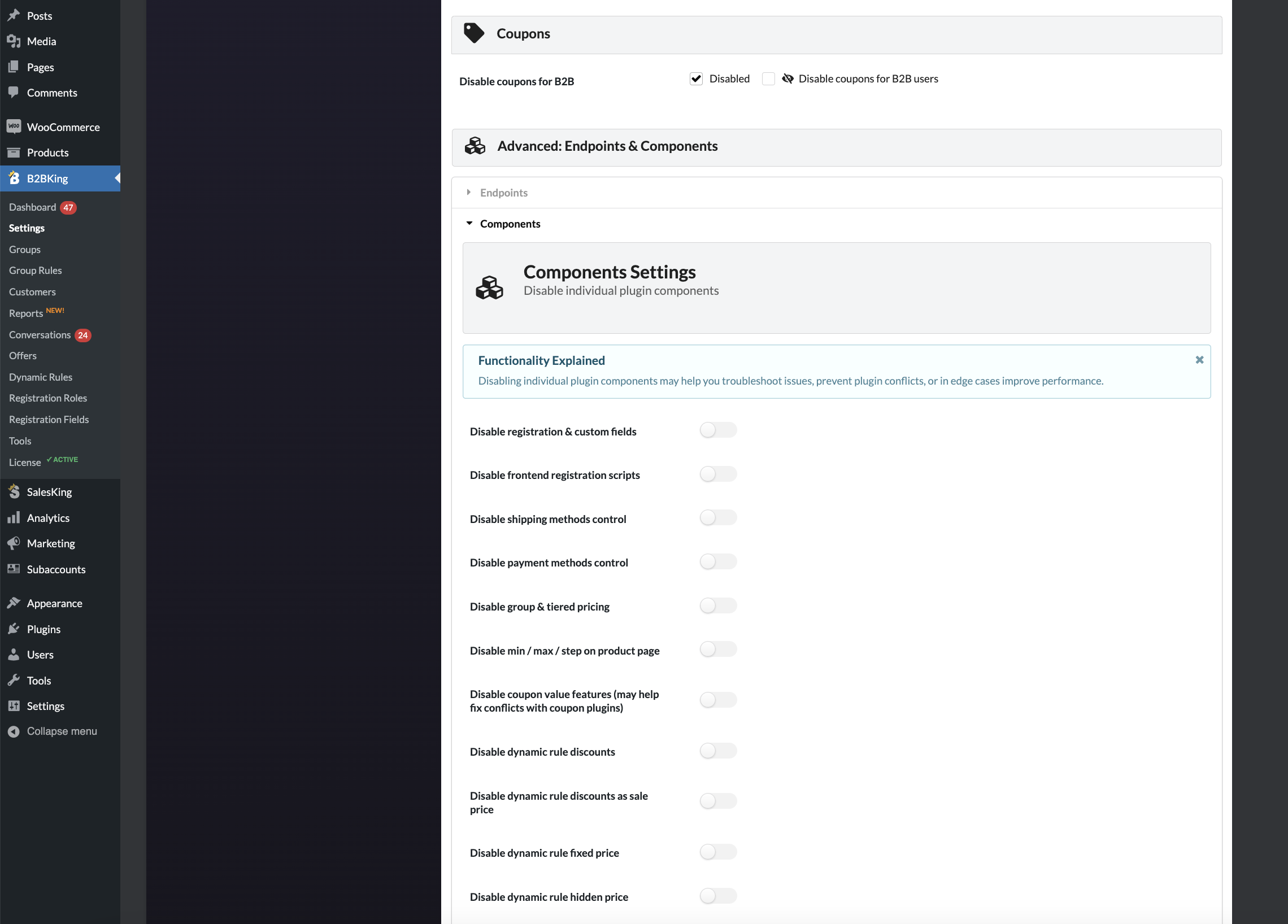
Task: Click the Pages icon in sidebar
Action: coord(14,67)
